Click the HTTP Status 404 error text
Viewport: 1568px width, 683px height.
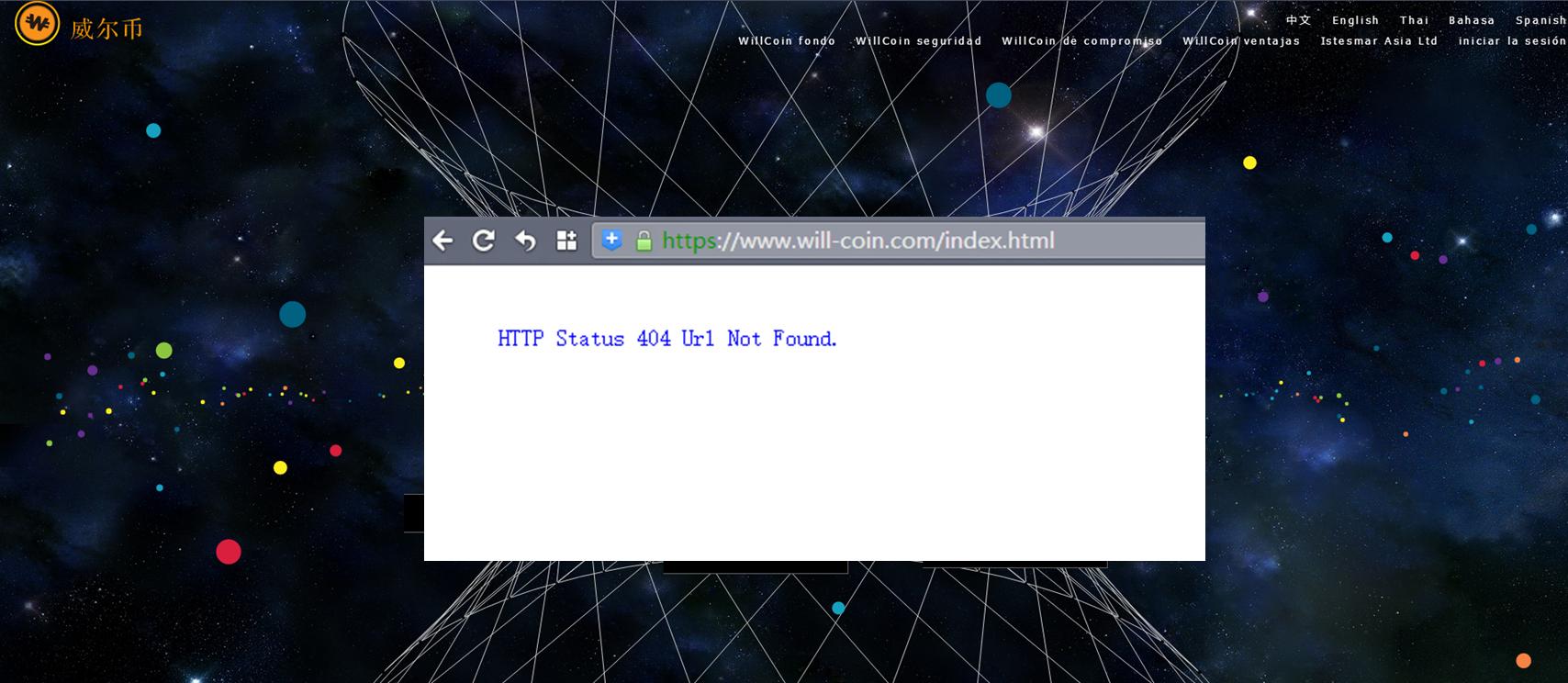[x=667, y=339]
